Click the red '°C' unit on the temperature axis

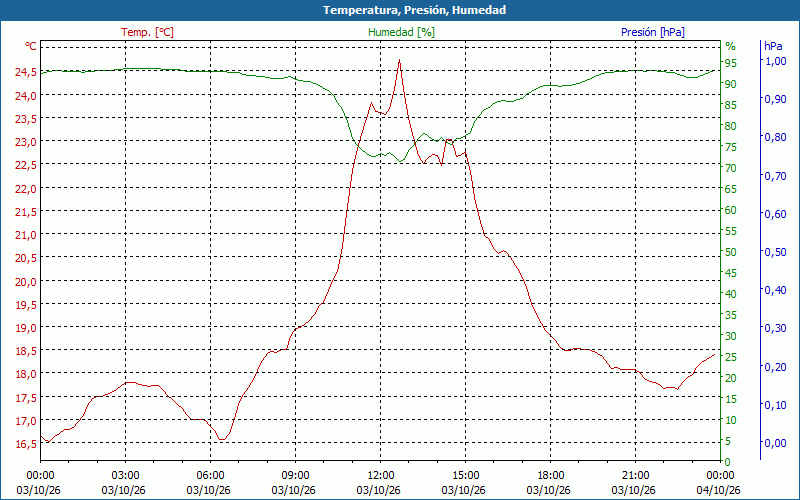(x=31, y=46)
